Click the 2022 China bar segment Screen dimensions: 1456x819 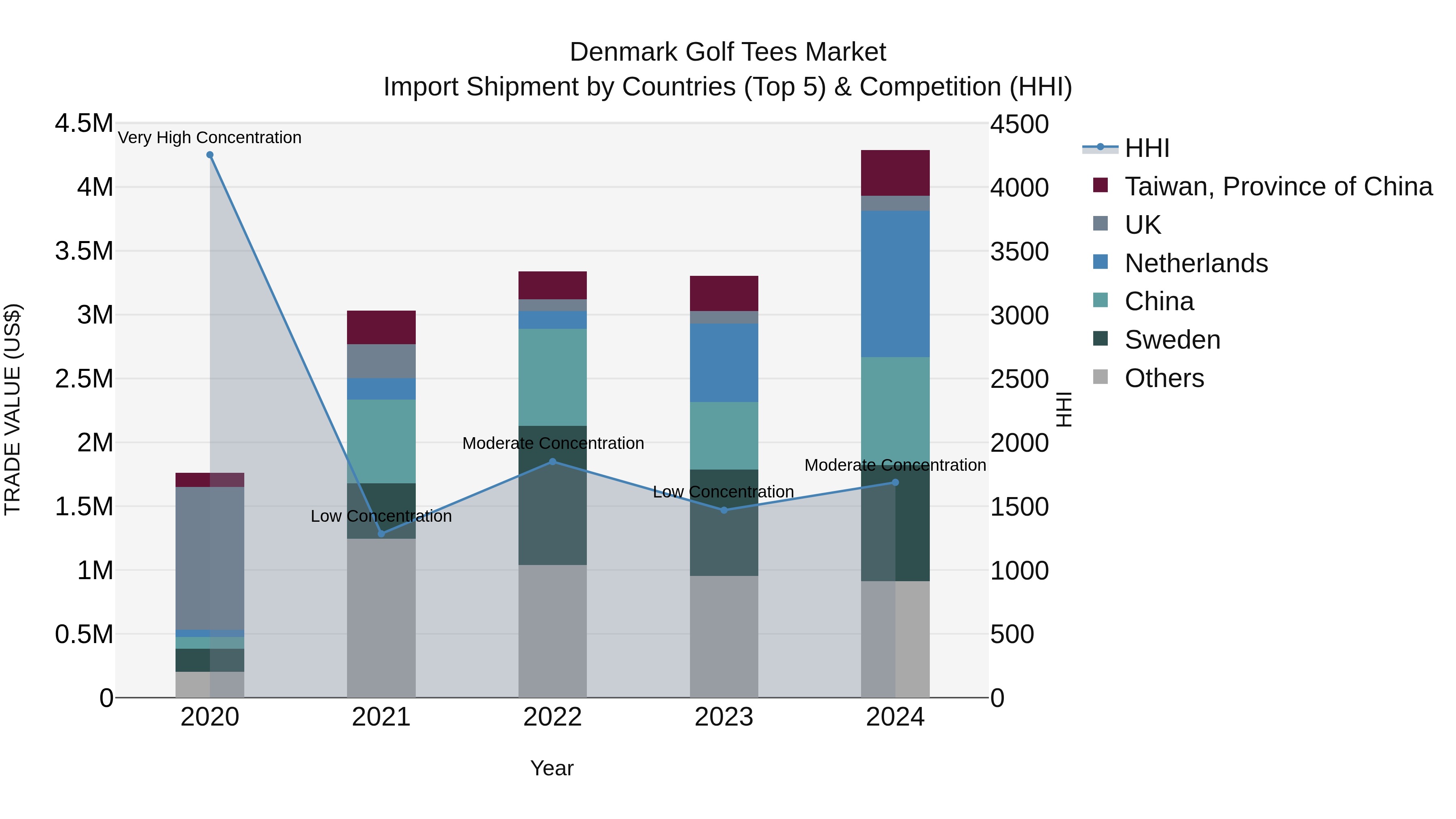pyautogui.click(x=553, y=378)
